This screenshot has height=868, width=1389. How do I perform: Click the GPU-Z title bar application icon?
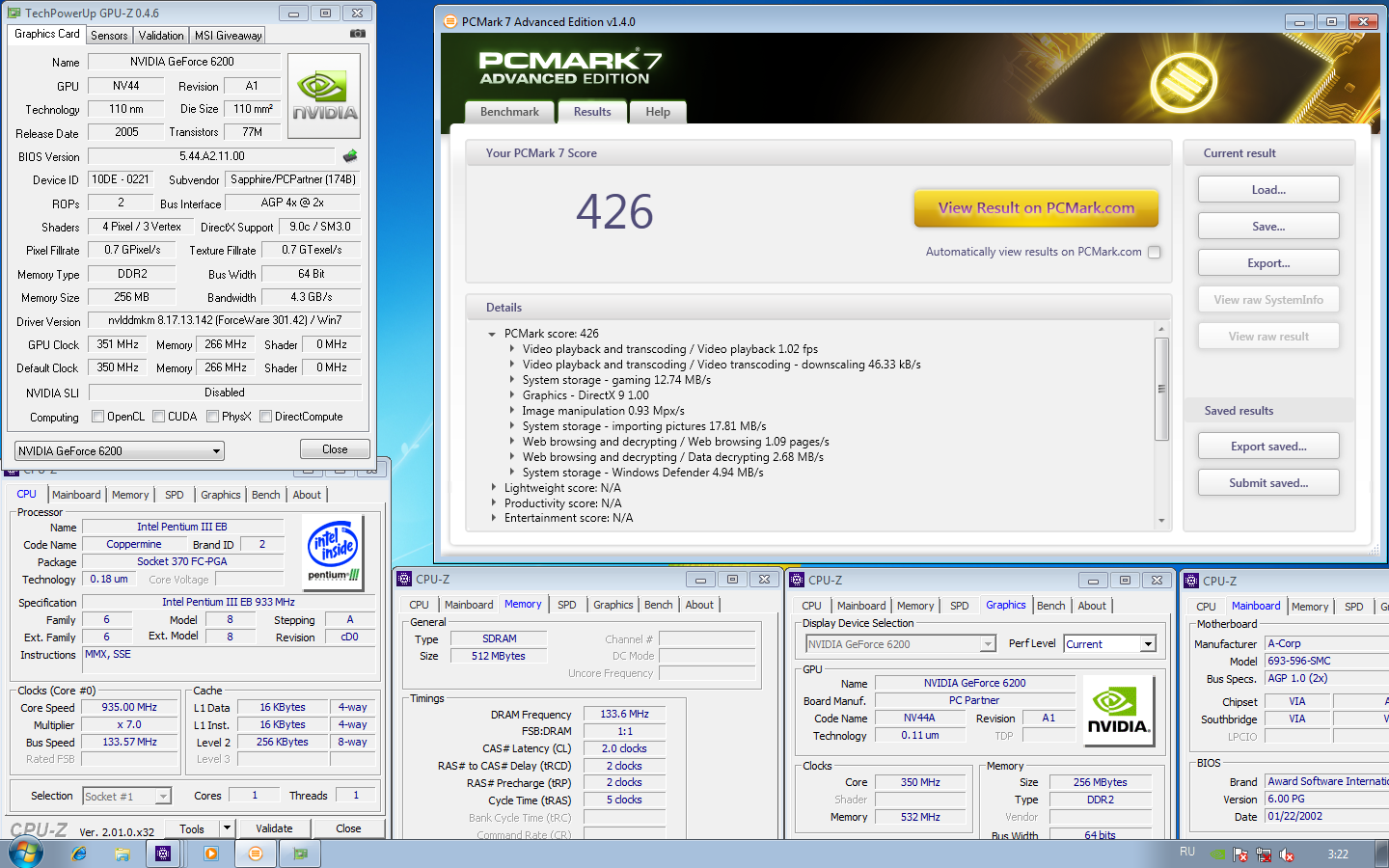[x=14, y=13]
